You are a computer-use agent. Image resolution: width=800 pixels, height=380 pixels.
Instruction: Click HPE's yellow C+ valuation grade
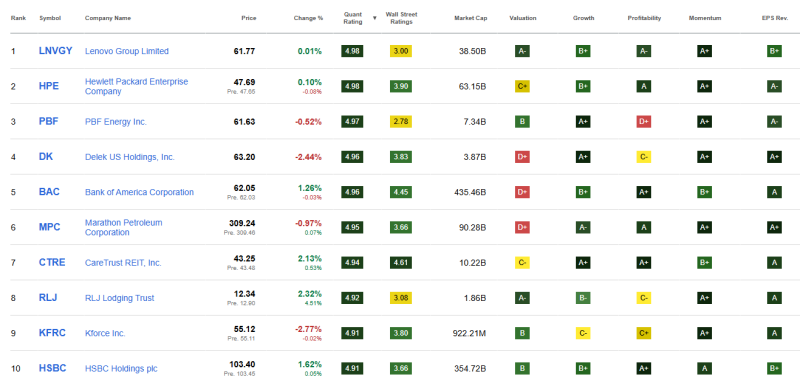click(x=522, y=86)
